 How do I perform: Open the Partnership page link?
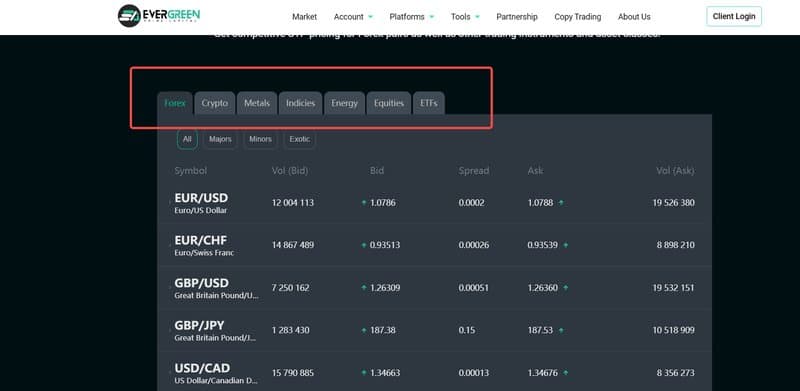click(517, 17)
